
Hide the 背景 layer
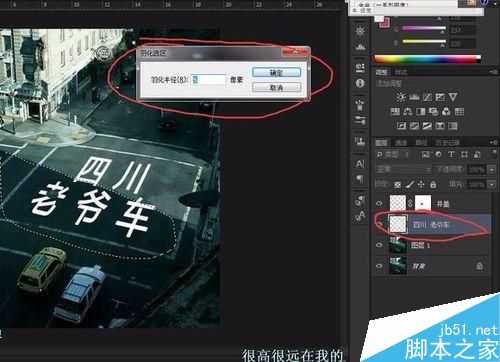click(379, 266)
